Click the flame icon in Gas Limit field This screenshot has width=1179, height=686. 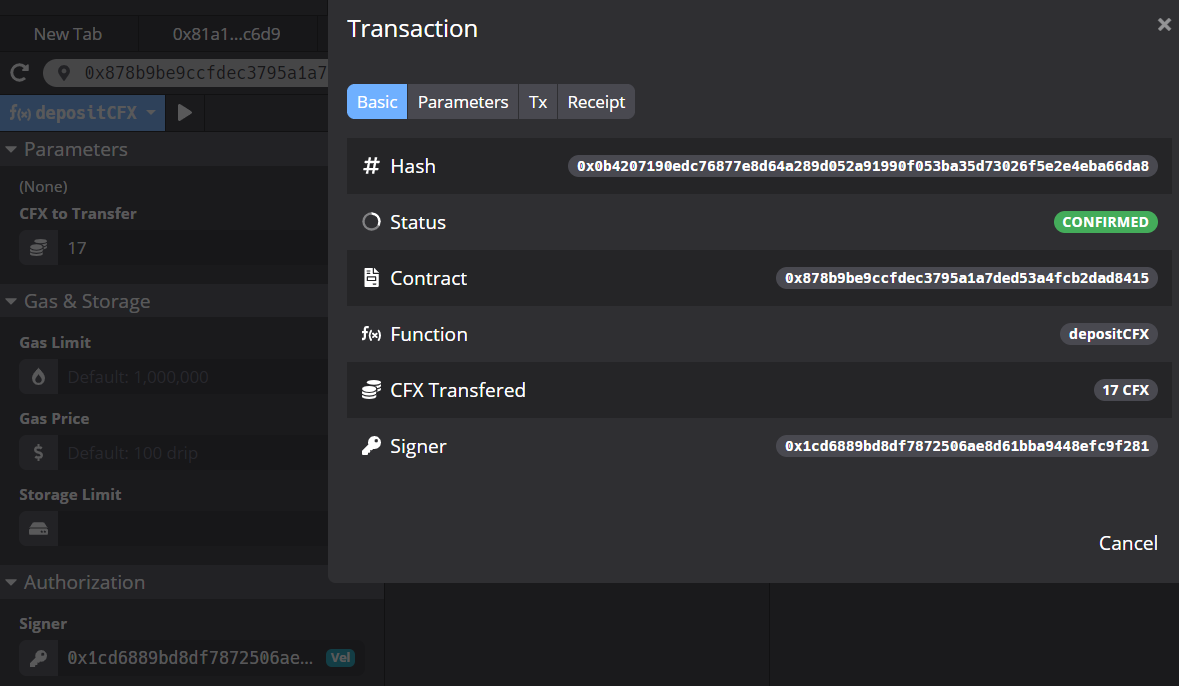coord(38,377)
